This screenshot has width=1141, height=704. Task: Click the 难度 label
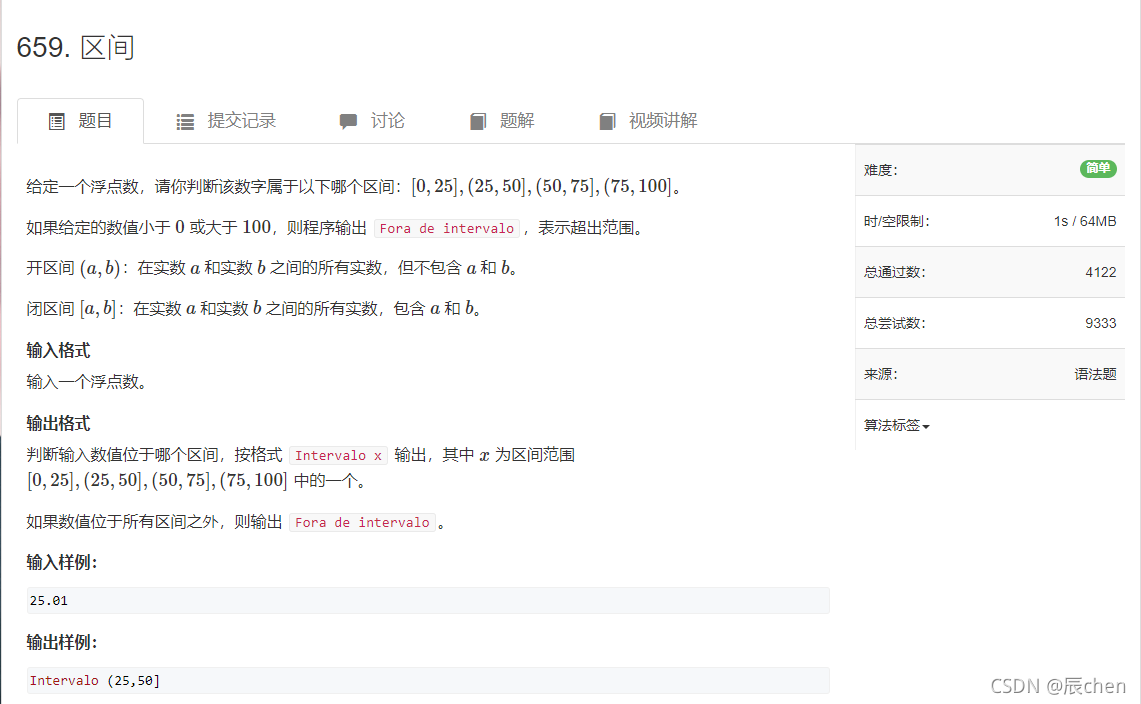click(880, 170)
